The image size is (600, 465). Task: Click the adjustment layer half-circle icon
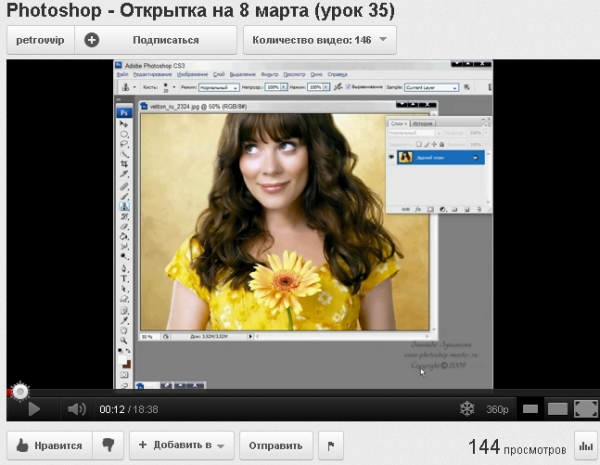443,209
